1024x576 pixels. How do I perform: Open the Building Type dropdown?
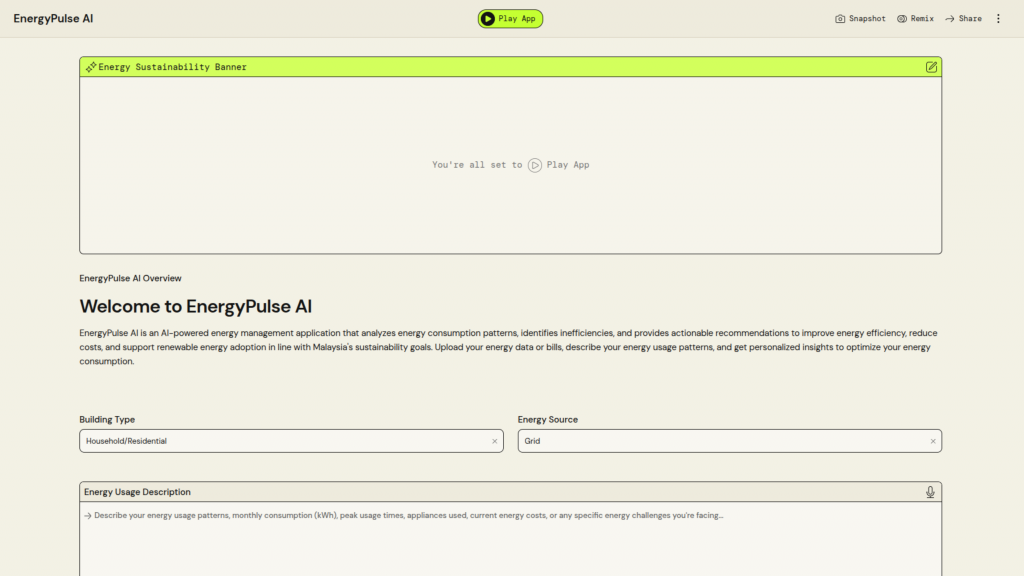tap(280, 441)
